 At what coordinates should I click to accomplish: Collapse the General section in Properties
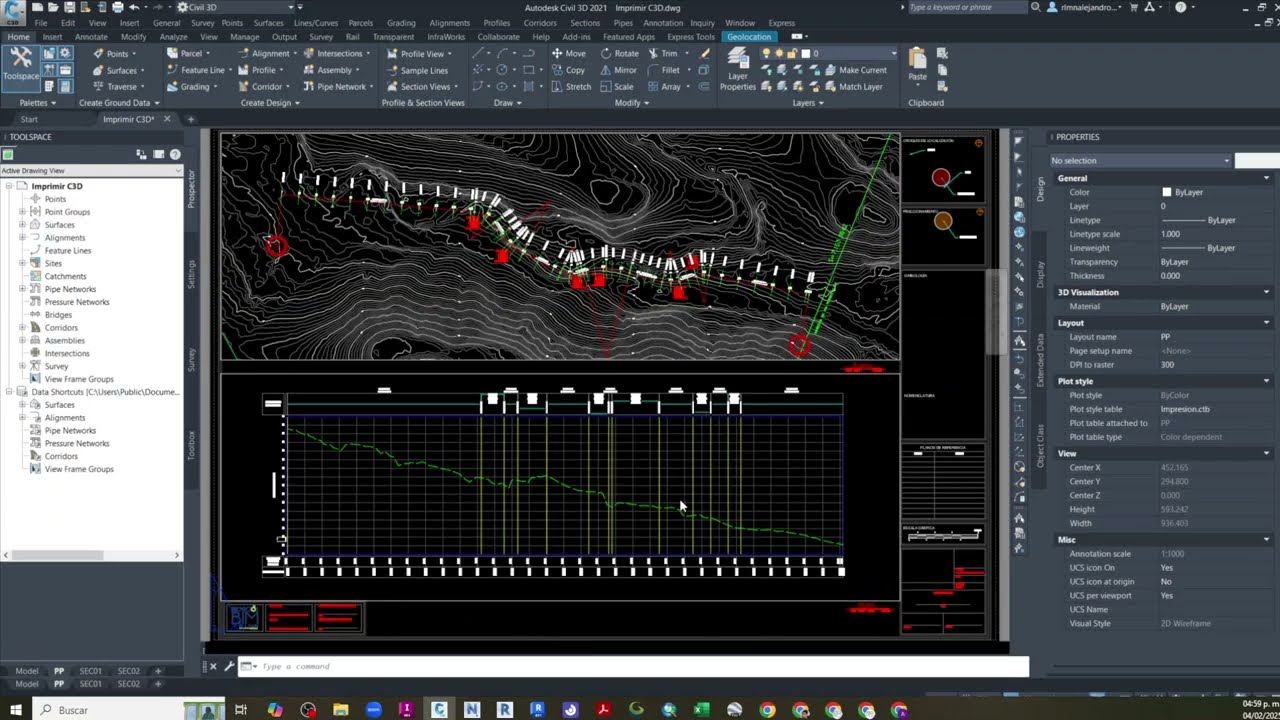pos(1266,178)
